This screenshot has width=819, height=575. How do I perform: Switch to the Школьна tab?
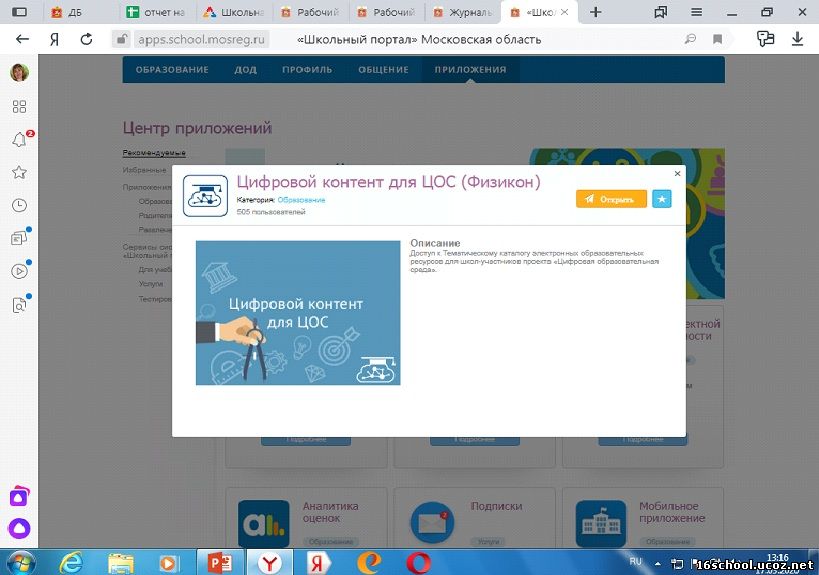coord(235,13)
